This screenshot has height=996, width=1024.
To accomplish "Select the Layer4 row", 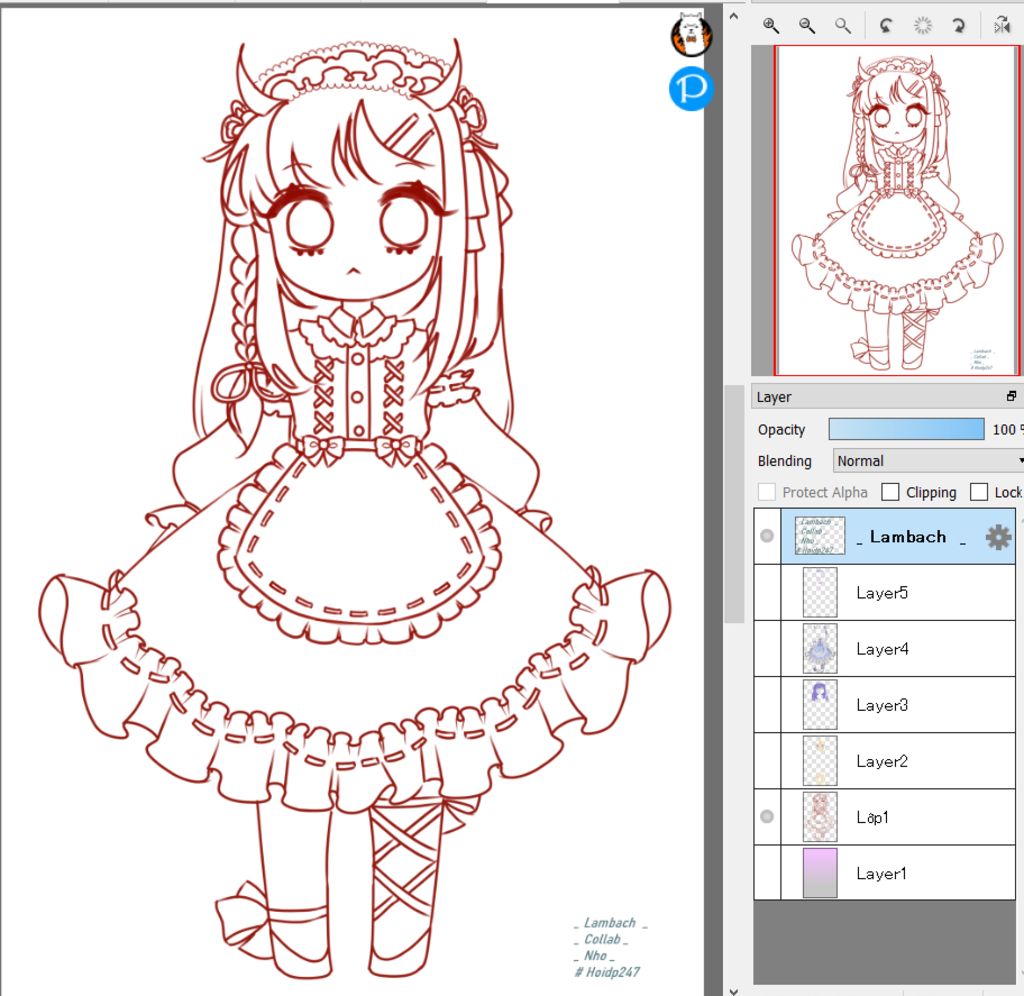I will point(898,649).
